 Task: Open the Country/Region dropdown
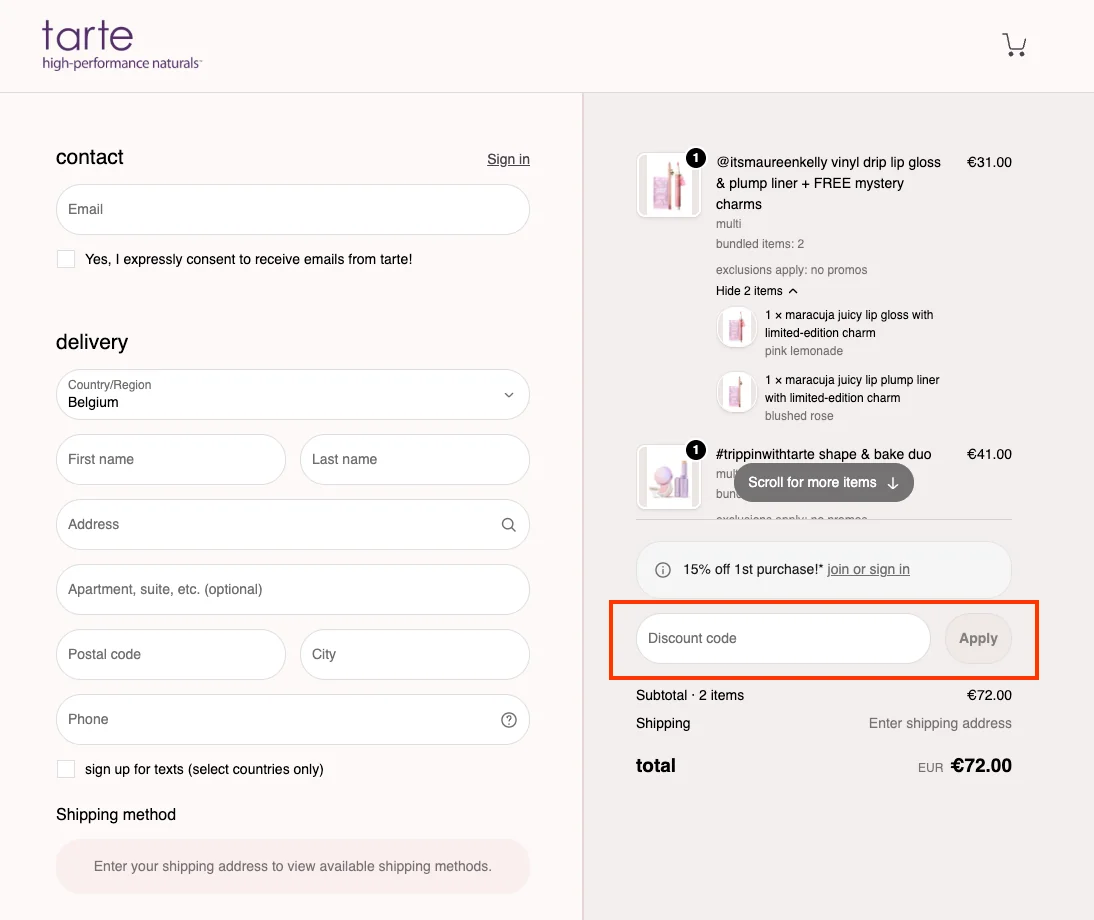(292, 394)
